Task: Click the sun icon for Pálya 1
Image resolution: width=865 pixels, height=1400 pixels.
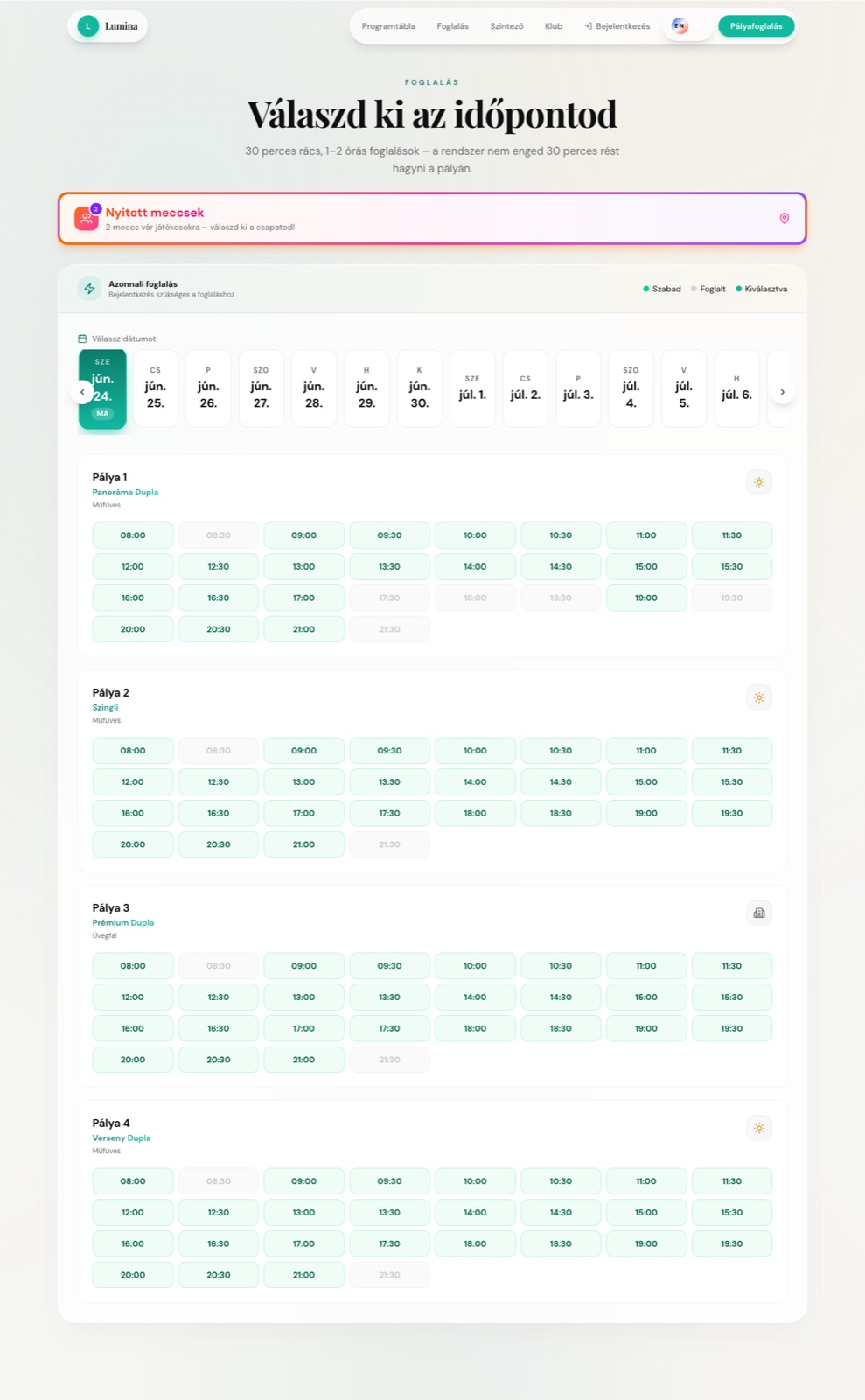Action: [x=759, y=482]
